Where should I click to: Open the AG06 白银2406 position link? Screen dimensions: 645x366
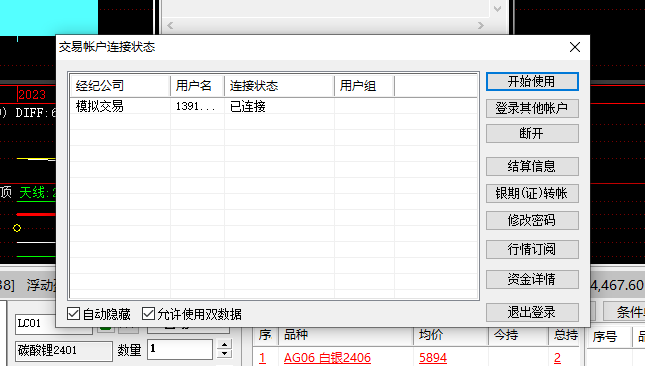[x=327, y=358]
